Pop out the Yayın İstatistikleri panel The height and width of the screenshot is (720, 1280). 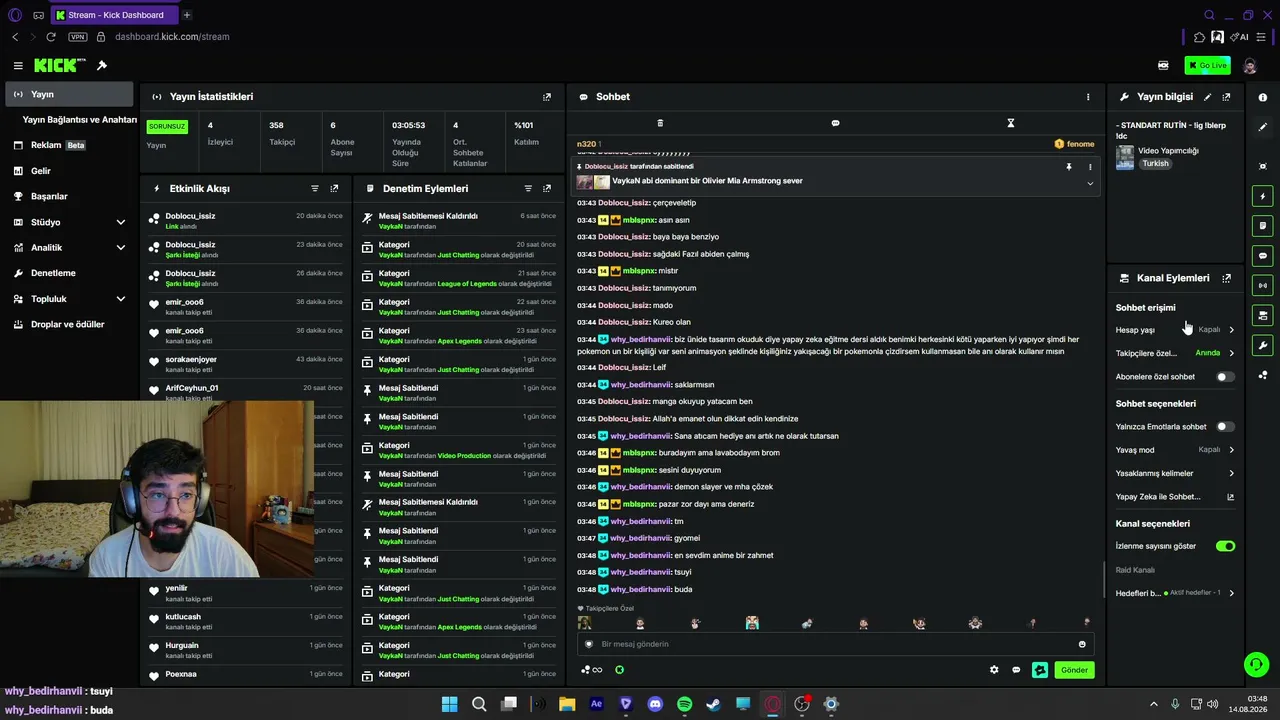[x=547, y=97]
